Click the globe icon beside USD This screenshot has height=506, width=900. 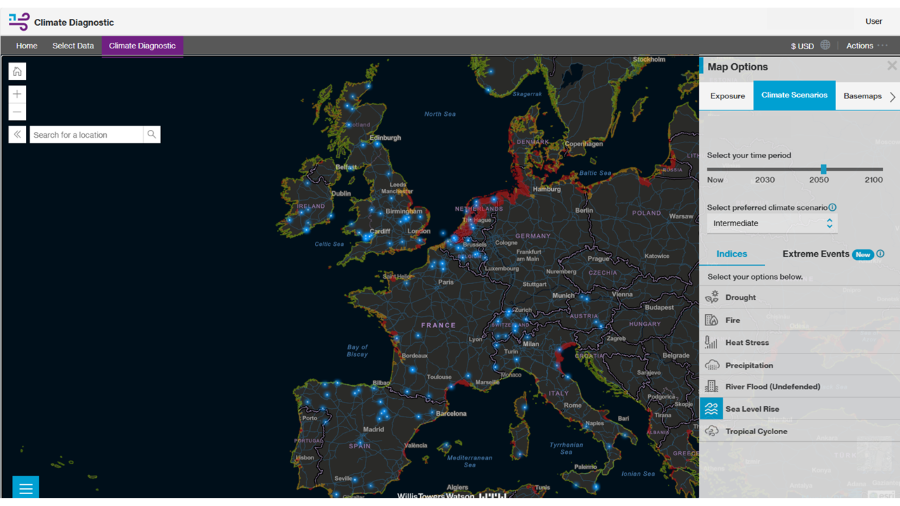click(825, 45)
